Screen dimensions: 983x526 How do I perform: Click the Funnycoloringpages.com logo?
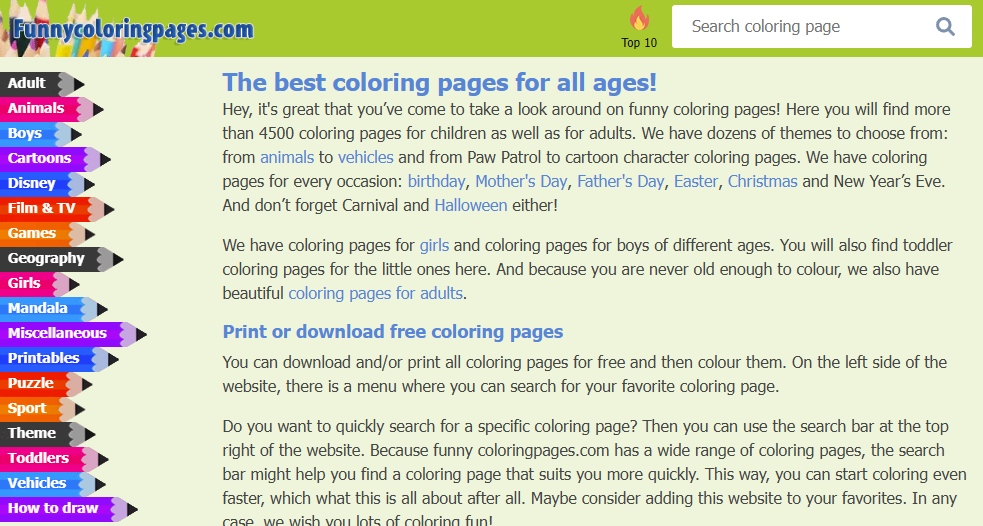click(132, 29)
